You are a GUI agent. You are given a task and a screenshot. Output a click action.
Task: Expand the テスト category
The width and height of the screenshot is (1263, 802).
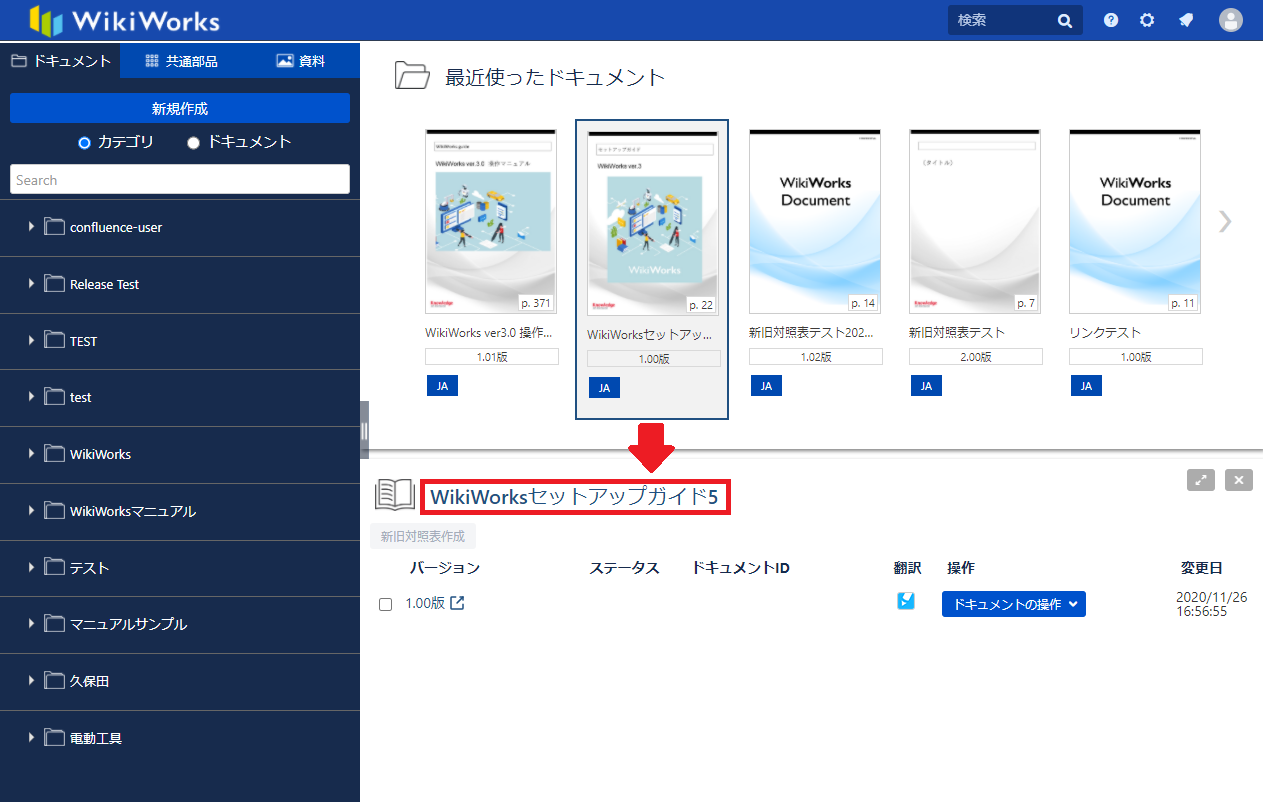point(31,568)
